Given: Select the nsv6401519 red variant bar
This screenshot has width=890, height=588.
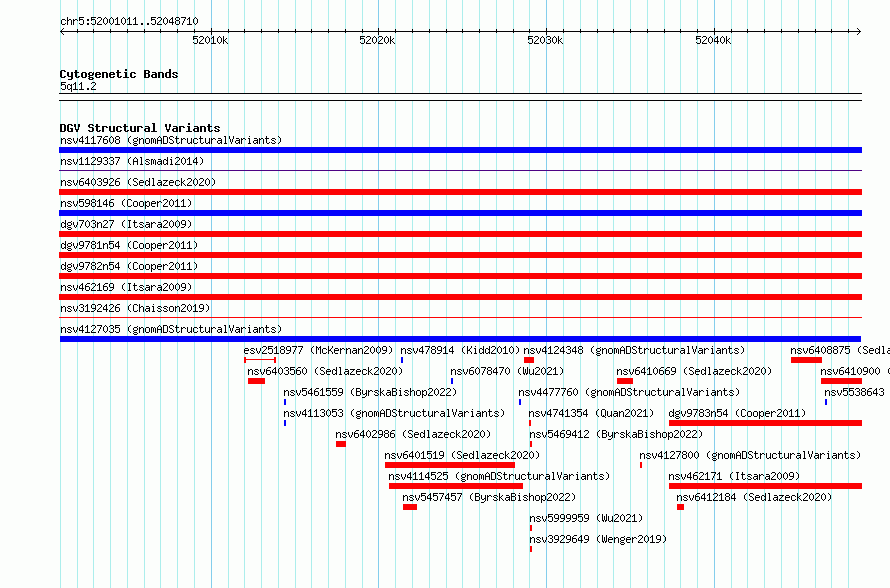Looking at the screenshot, I should click(x=450, y=465).
